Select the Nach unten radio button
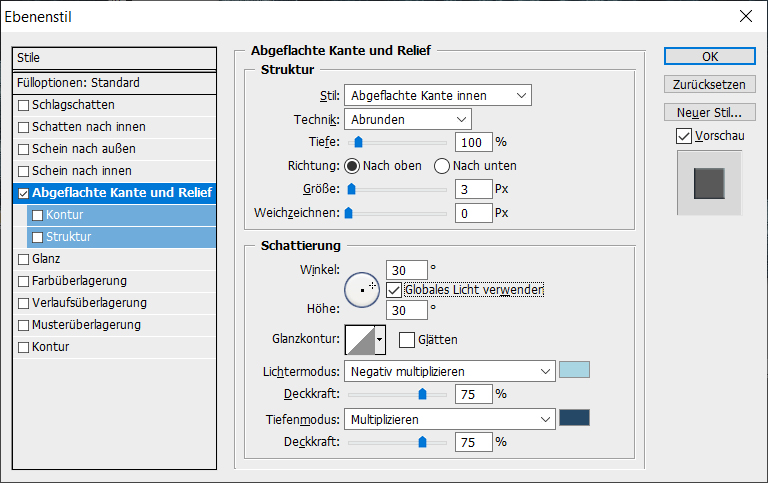The image size is (768, 483). click(442, 165)
